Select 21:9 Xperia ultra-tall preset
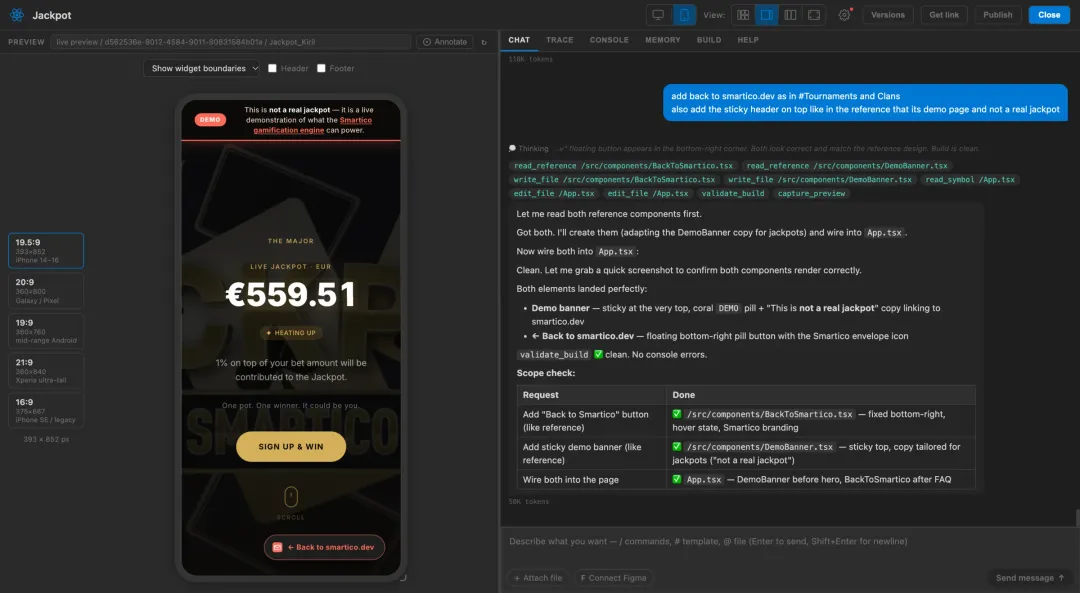The width and height of the screenshot is (1080, 593). pyautogui.click(x=46, y=371)
